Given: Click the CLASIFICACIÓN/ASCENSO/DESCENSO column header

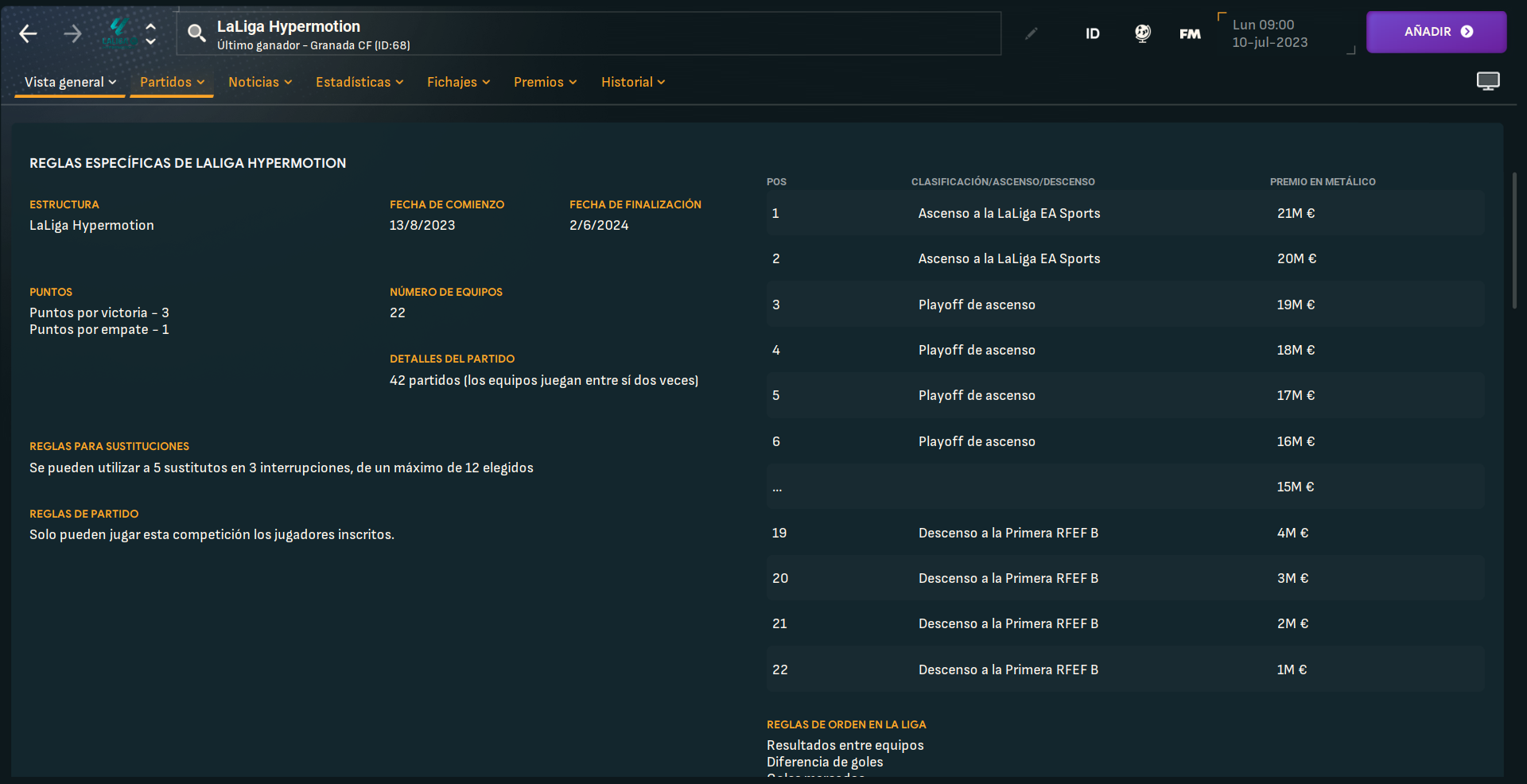Looking at the screenshot, I should point(1003,182).
